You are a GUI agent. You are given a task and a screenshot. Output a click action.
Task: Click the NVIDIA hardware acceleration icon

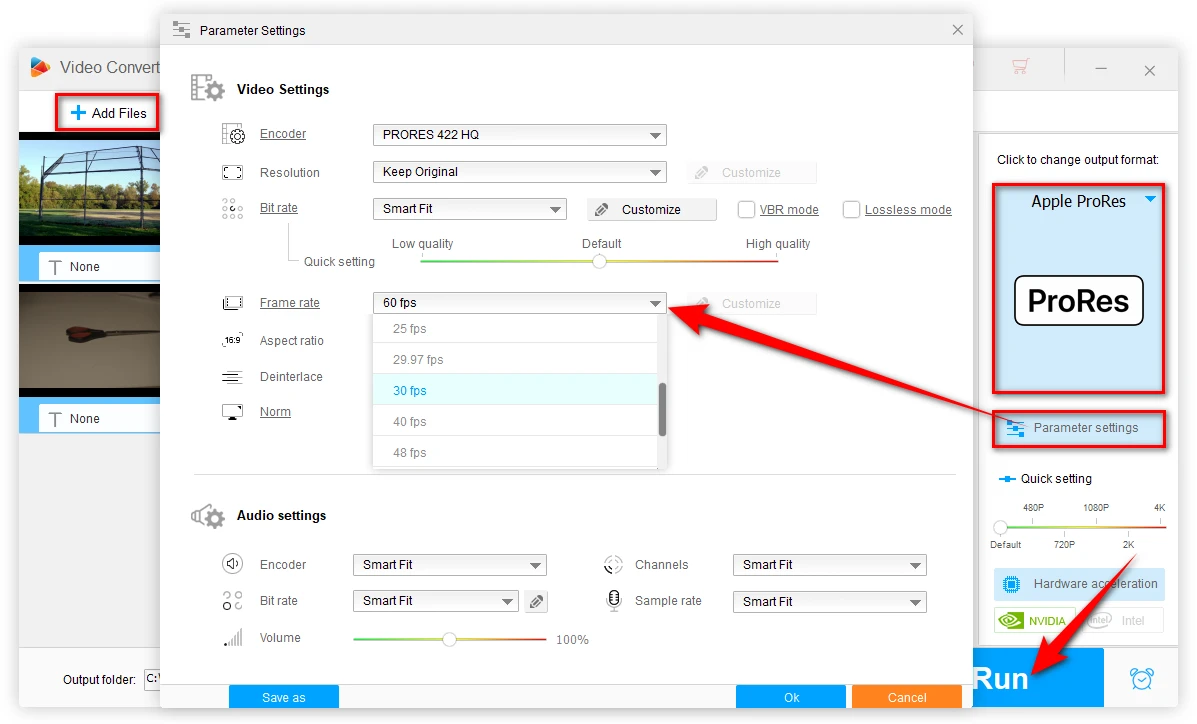tap(1035, 620)
